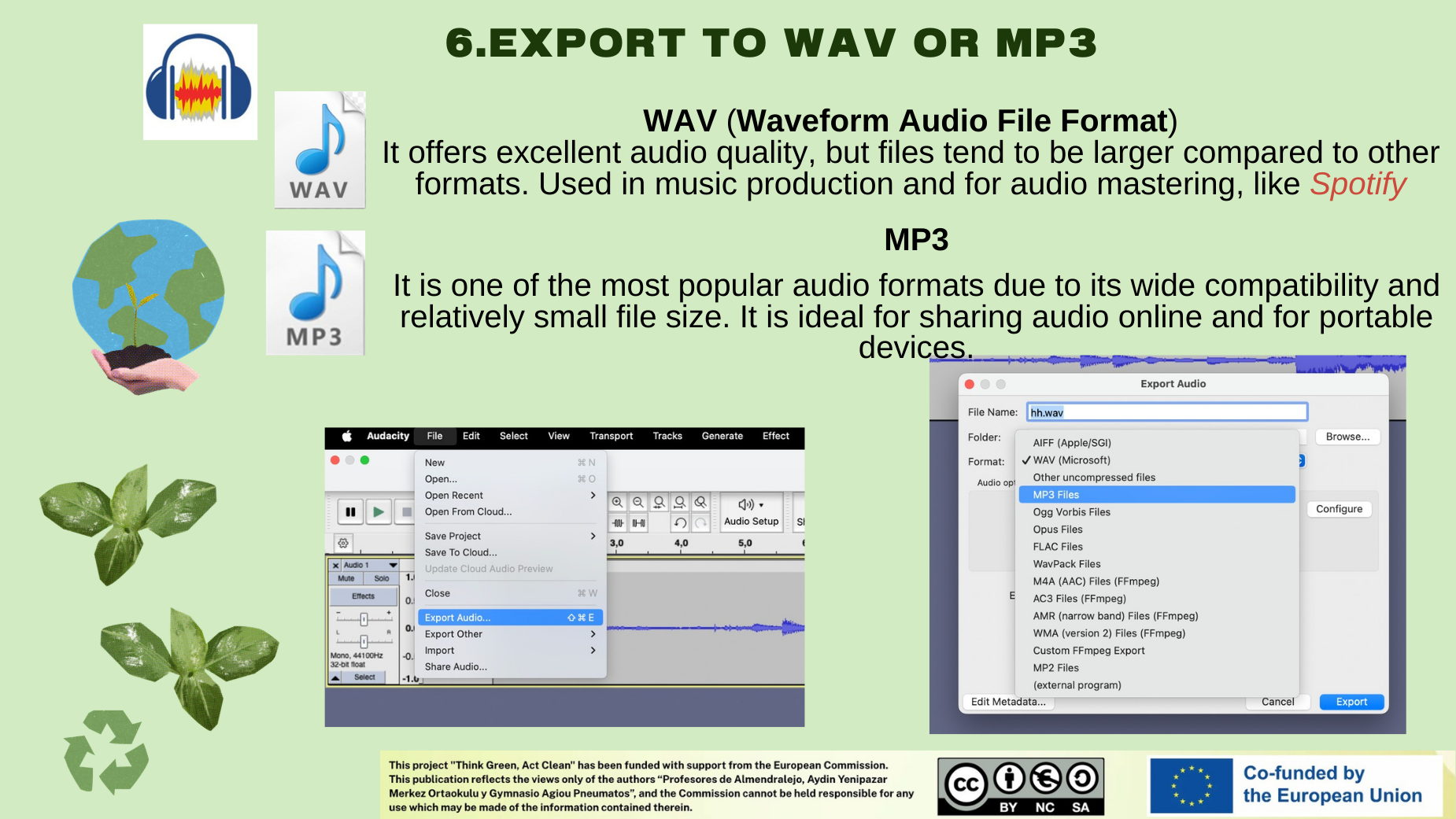1456x819 pixels.
Task: Click the blue Export button
Action: point(1351,702)
